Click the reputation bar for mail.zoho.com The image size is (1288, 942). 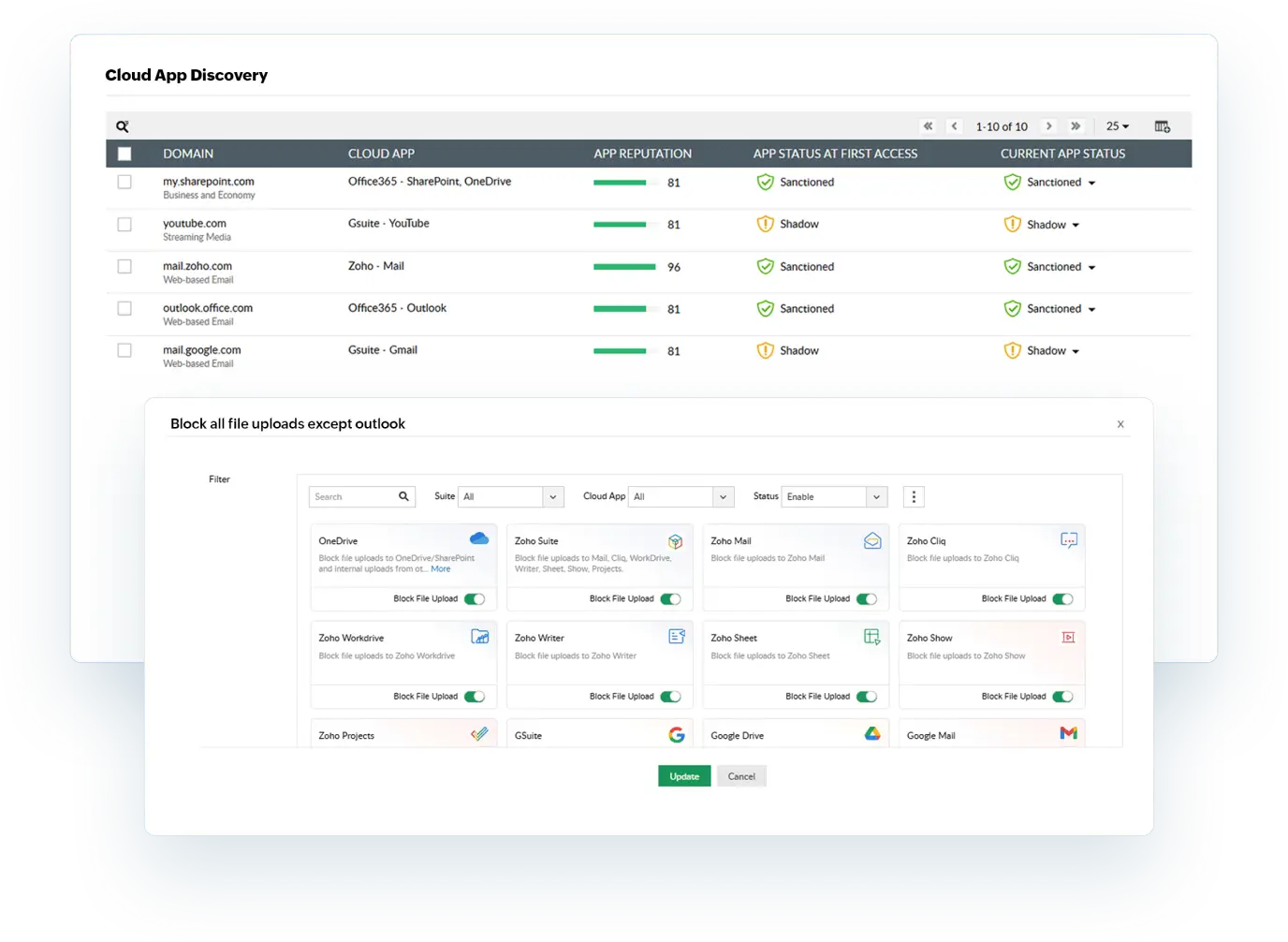coord(624,267)
